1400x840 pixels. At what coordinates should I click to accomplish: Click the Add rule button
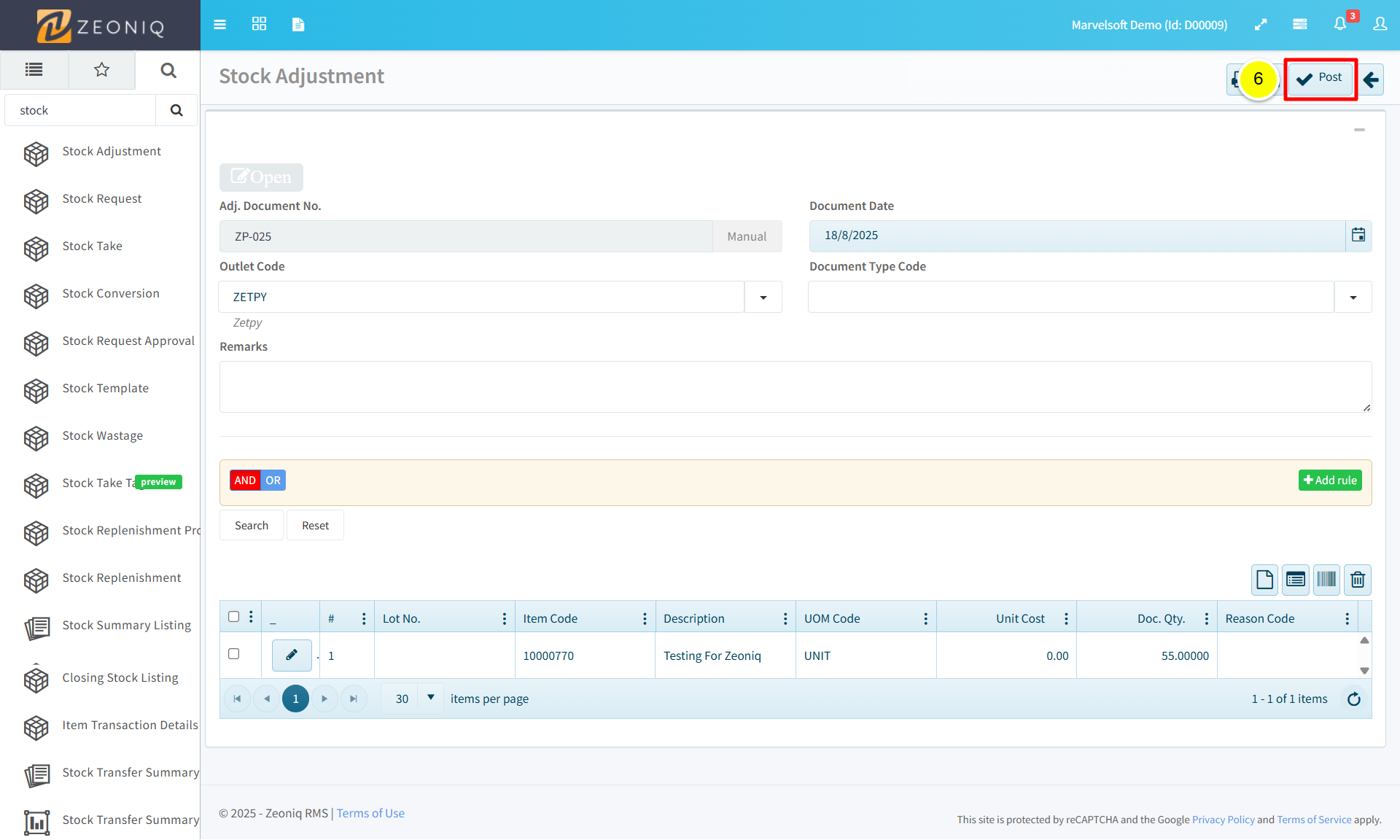click(1330, 481)
